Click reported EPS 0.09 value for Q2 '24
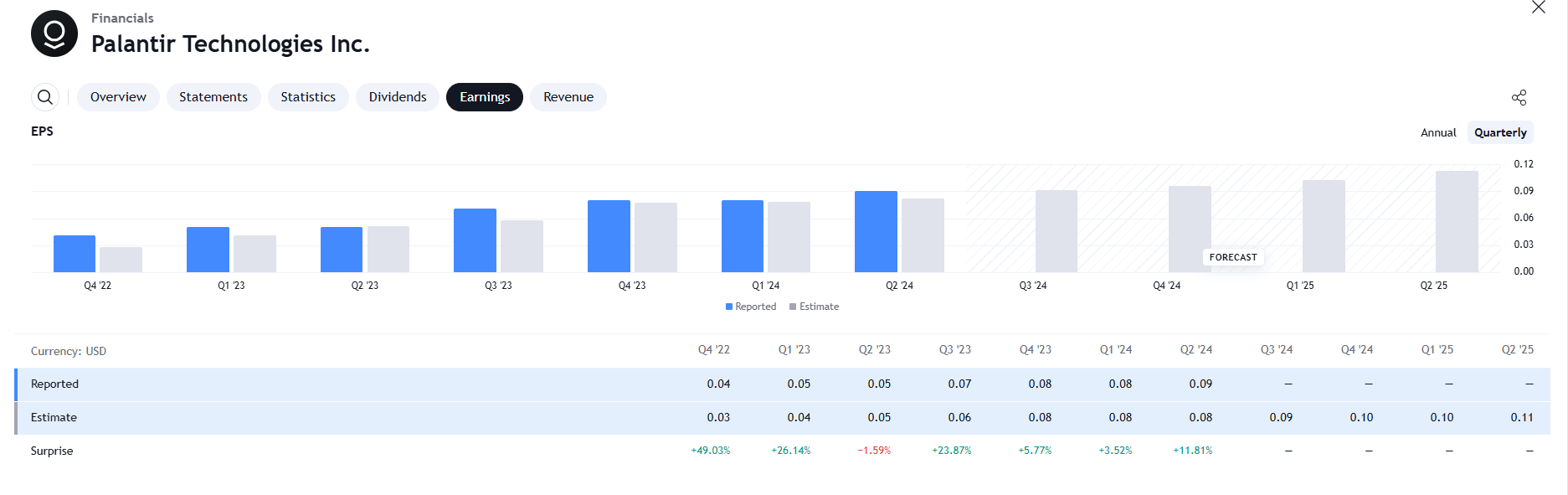The height and width of the screenshot is (495, 1568). pyautogui.click(x=1200, y=384)
